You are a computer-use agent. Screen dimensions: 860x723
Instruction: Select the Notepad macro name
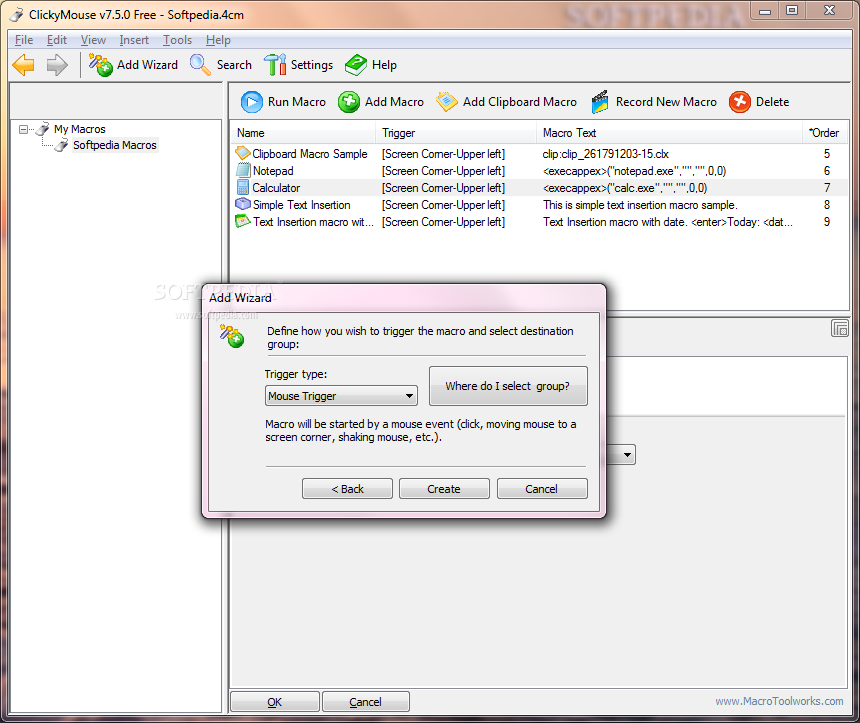point(273,171)
